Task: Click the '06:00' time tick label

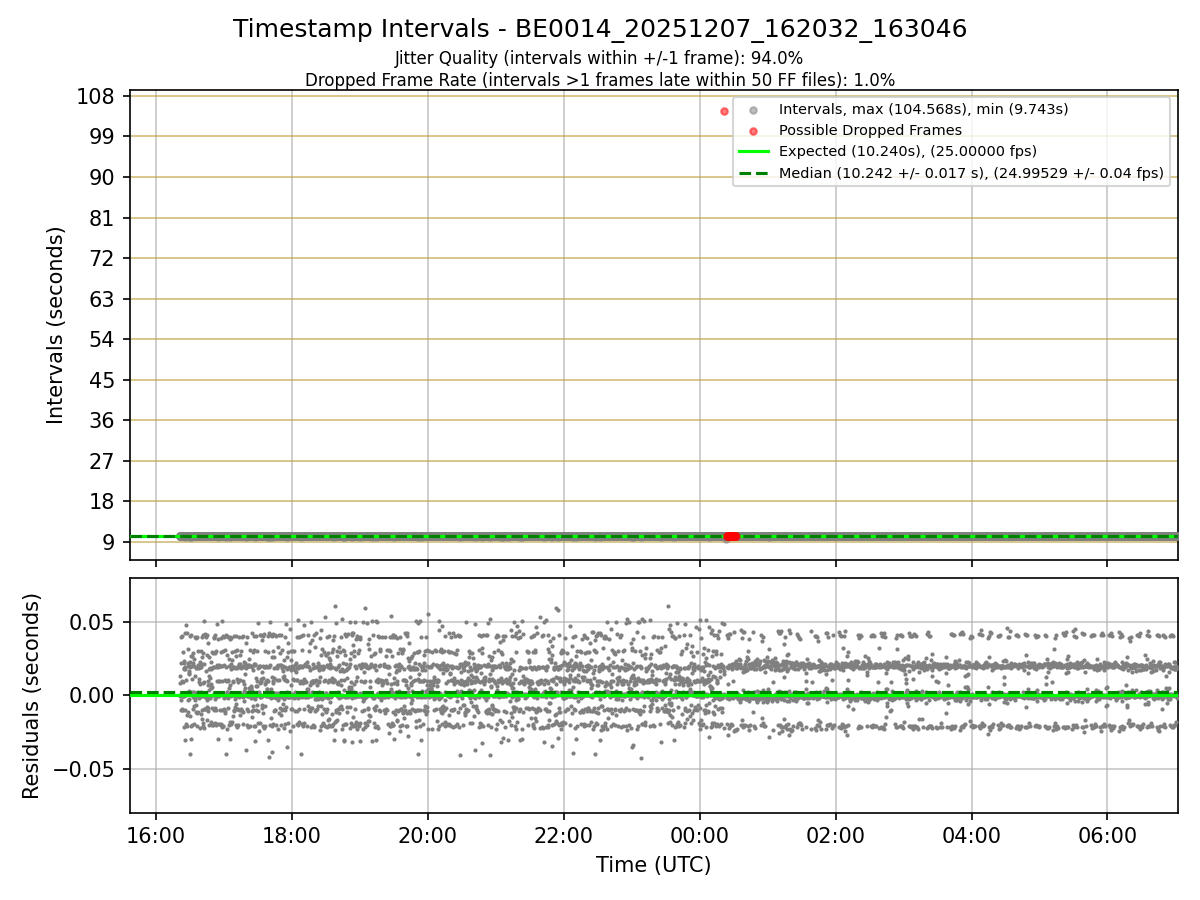Action: (1107, 835)
